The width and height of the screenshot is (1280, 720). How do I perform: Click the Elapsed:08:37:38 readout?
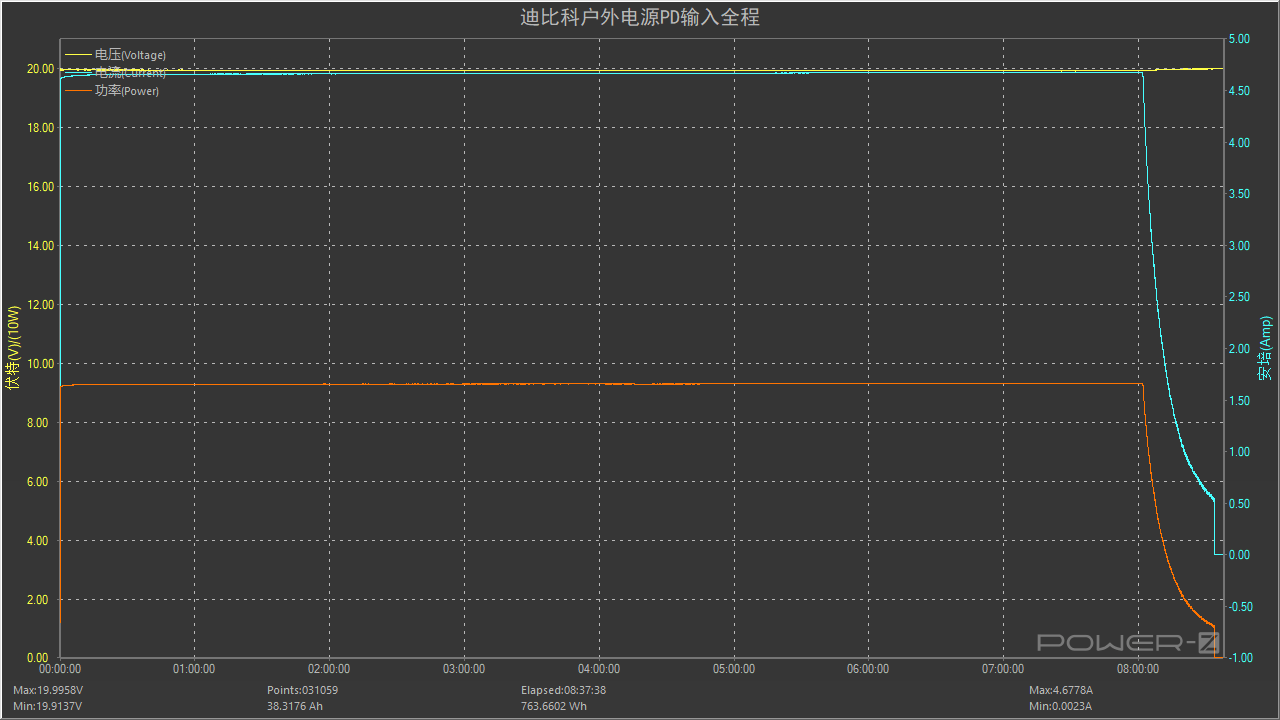coord(564,690)
